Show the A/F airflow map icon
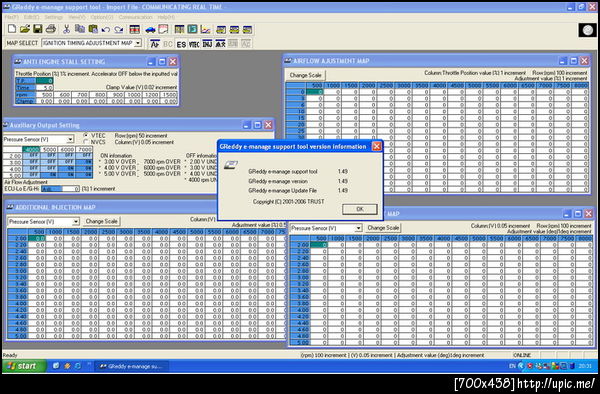600x394 pixels. point(155,44)
